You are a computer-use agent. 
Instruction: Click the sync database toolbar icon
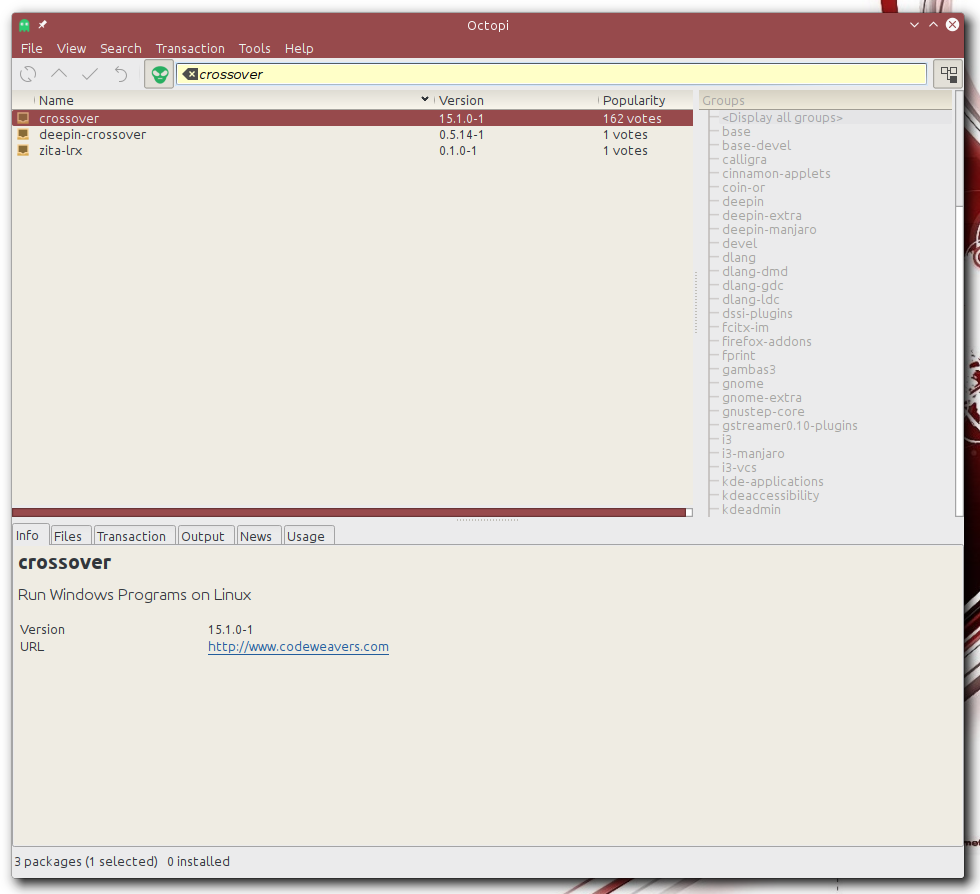click(x=28, y=74)
